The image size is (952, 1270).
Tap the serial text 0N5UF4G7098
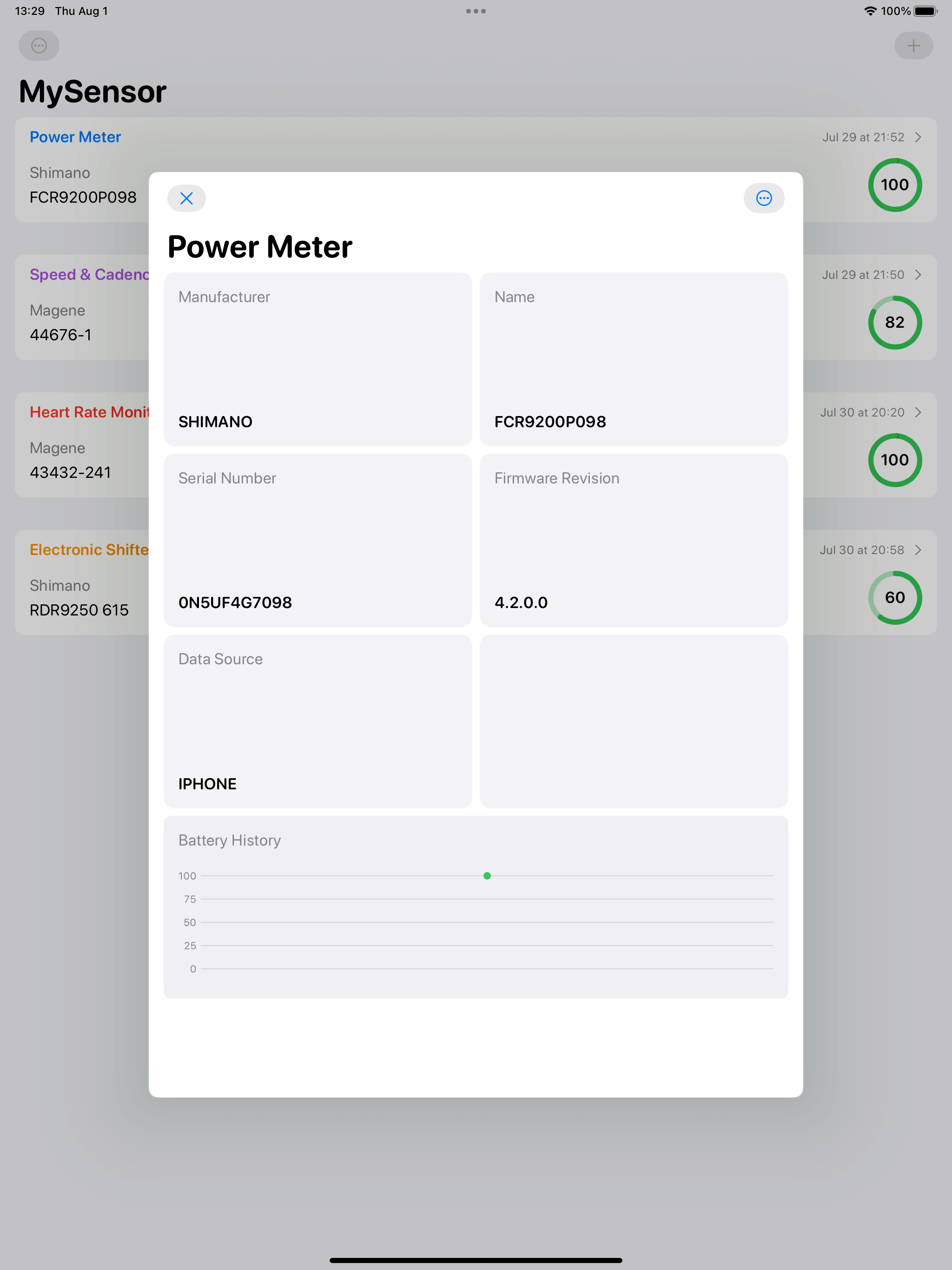(235, 602)
